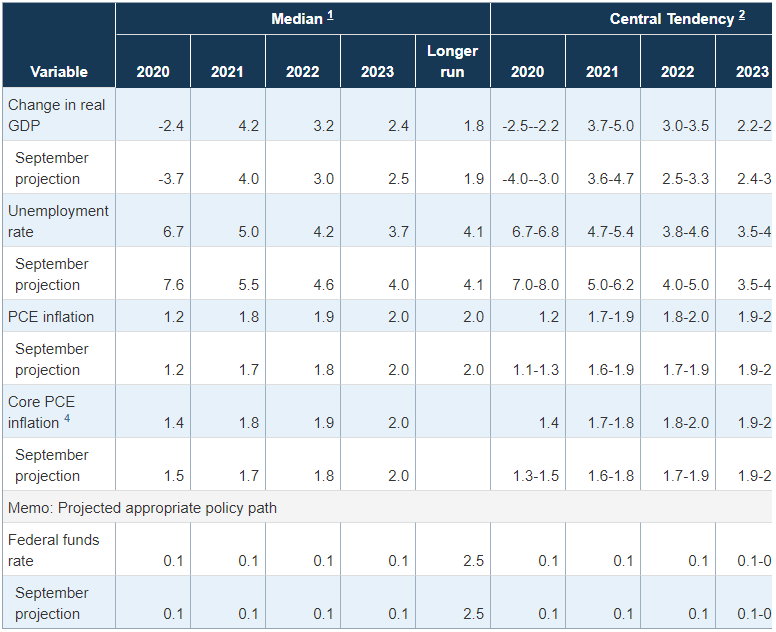Select GDP central tendency 2020 range -2.5--2.2

click(x=531, y=126)
